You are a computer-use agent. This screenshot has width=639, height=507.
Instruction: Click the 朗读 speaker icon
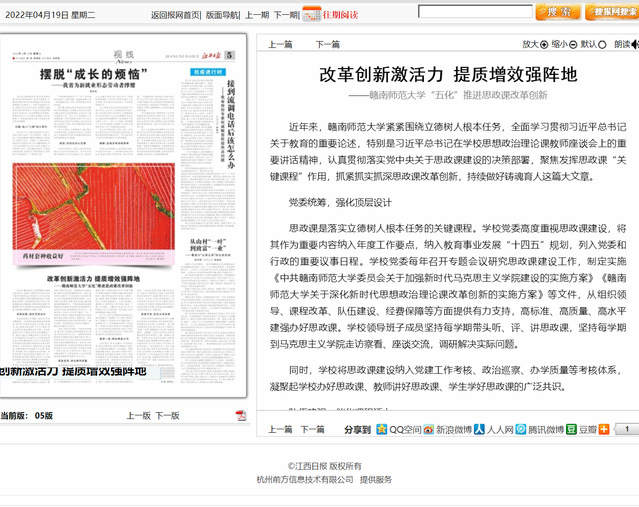(x=635, y=44)
